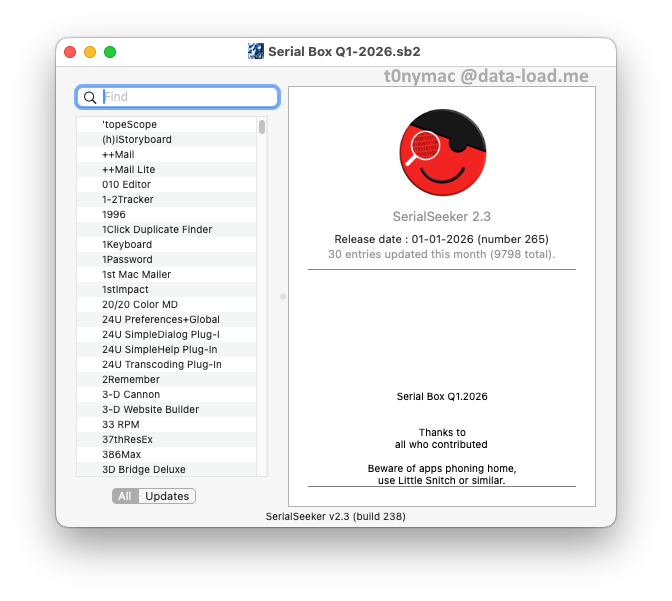The height and width of the screenshot is (601, 672).
Task: Click the list scrollbar thumb
Action: pyautogui.click(x=262, y=127)
